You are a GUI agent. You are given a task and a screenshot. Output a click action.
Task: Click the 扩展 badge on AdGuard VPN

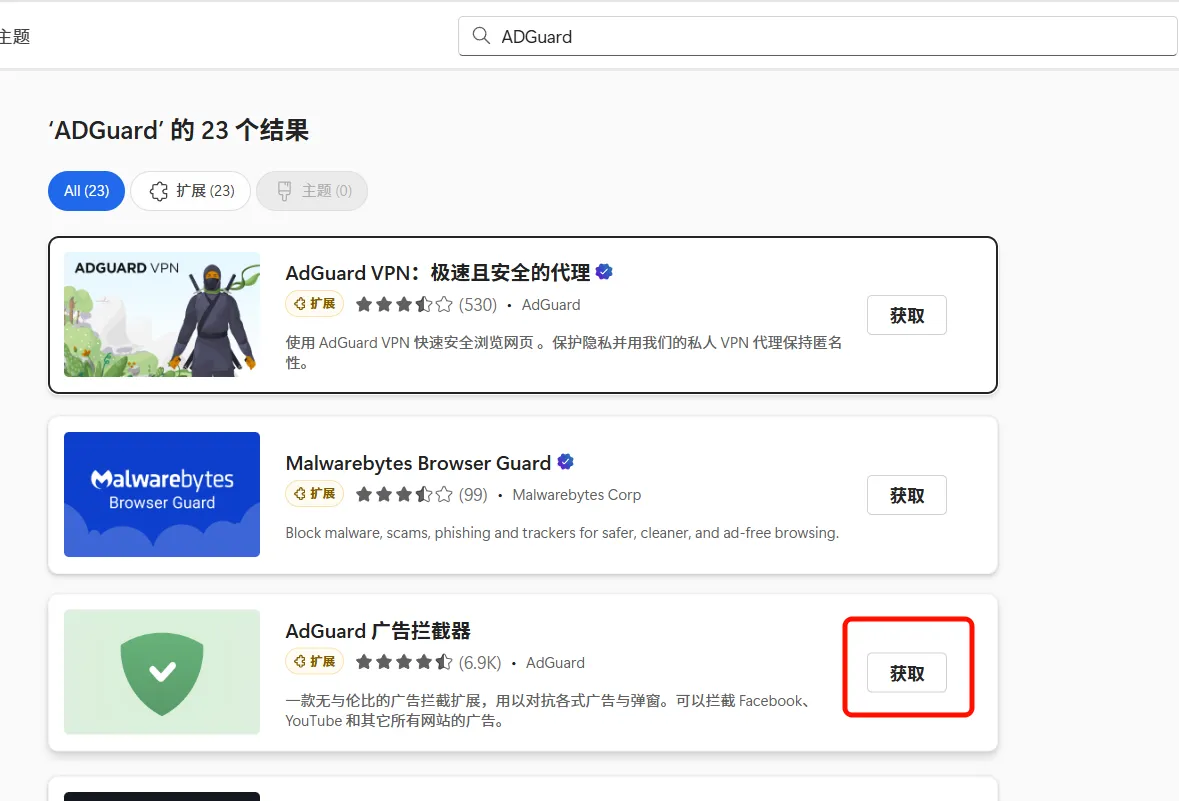click(x=314, y=304)
